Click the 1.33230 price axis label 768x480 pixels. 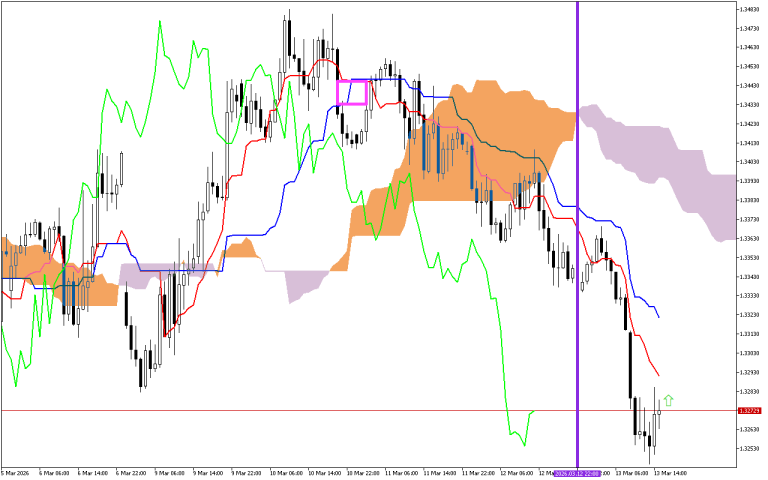click(750, 315)
